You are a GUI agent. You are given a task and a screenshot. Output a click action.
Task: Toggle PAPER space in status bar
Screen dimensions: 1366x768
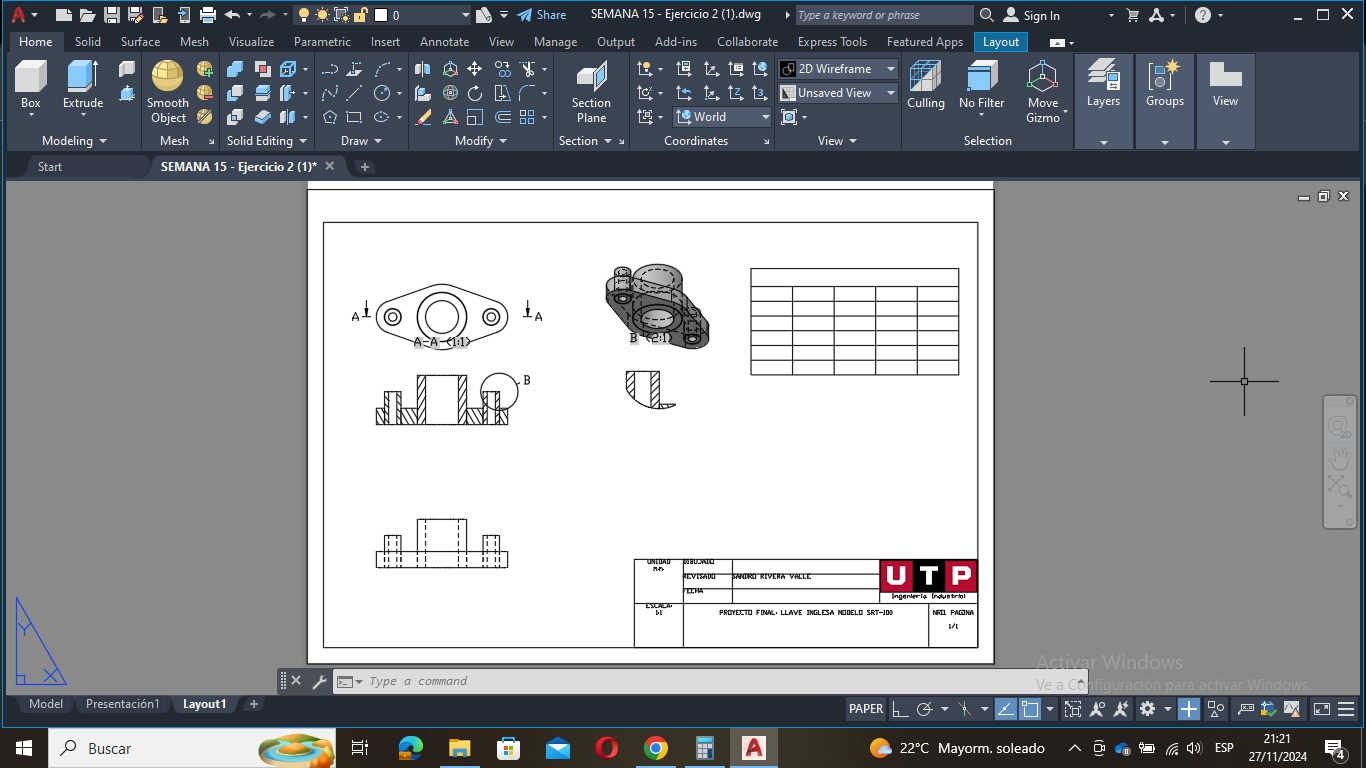pyautogui.click(x=865, y=709)
